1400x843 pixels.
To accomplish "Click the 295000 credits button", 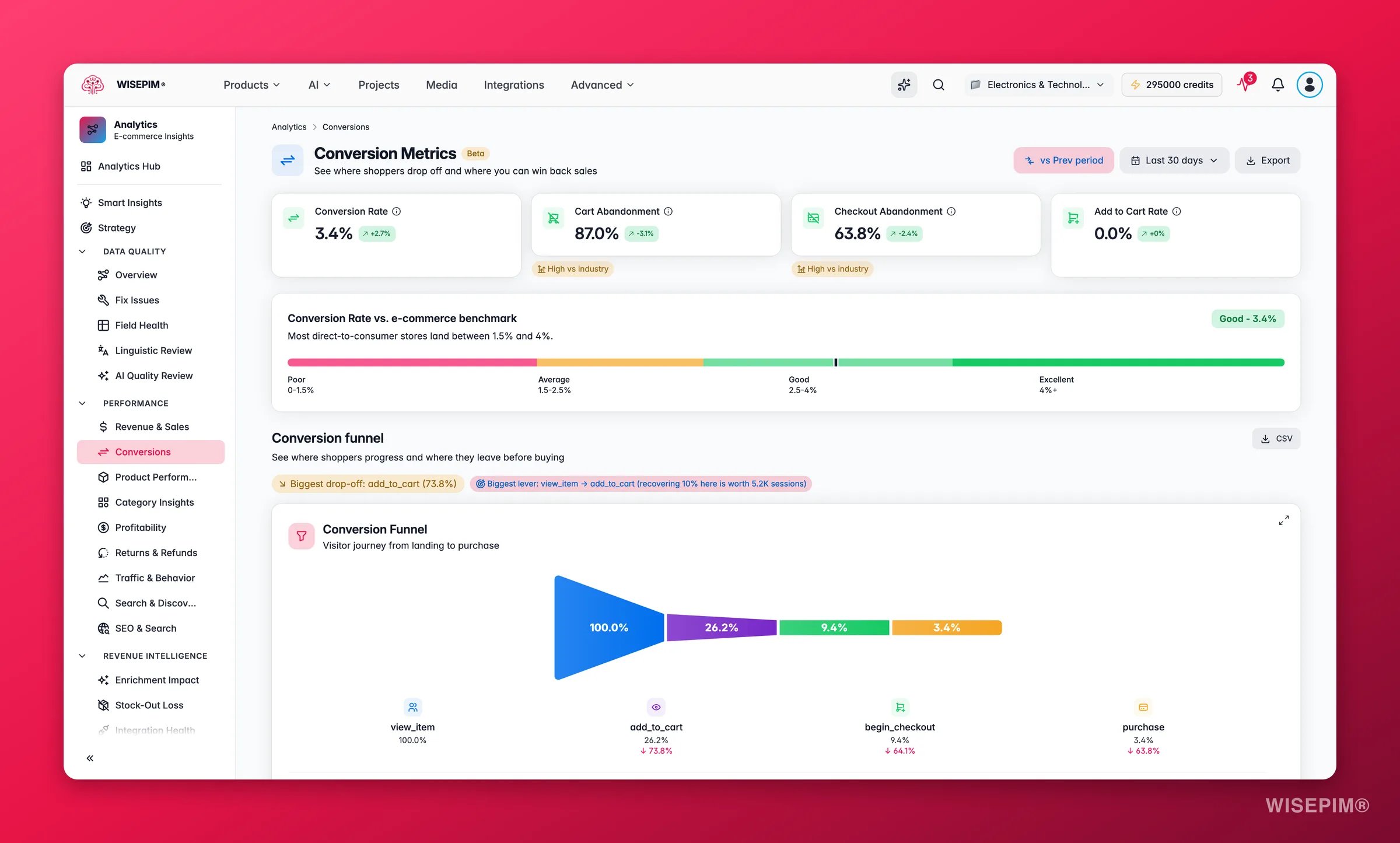I will coord(1172,85).
